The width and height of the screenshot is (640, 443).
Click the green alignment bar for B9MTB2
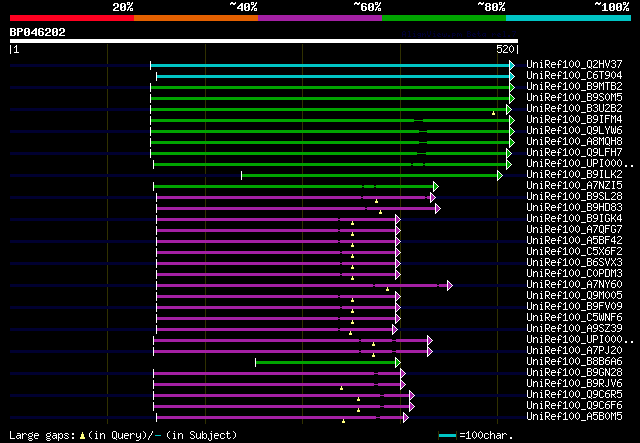[x=330, y=87]
